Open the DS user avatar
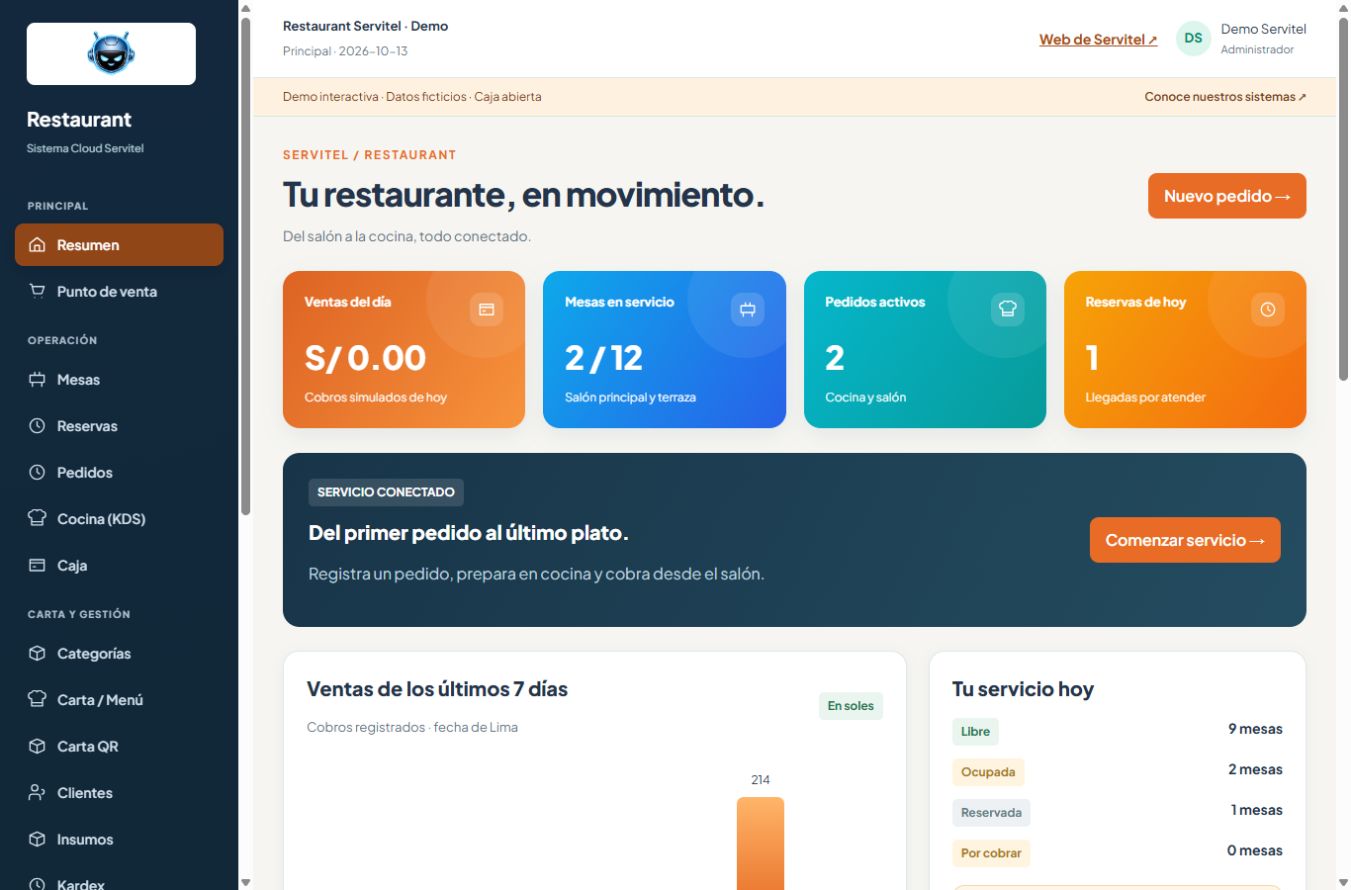 (x=1193, y=39)
